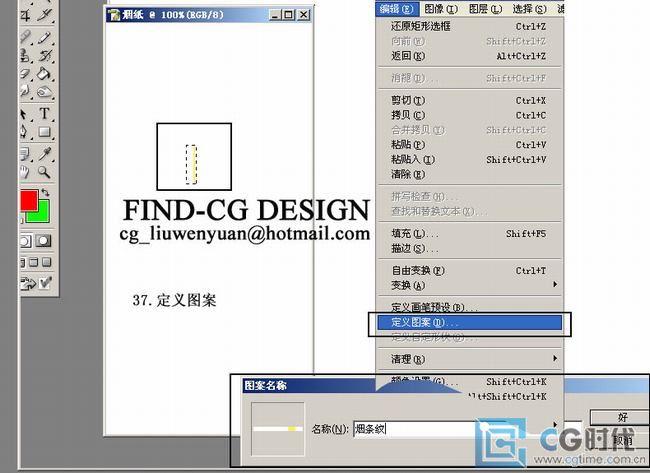Screen dimensions: 650x473
Task: Click the grayed-out 向前(W) menu entry
Action: click(x=469, y=41)
